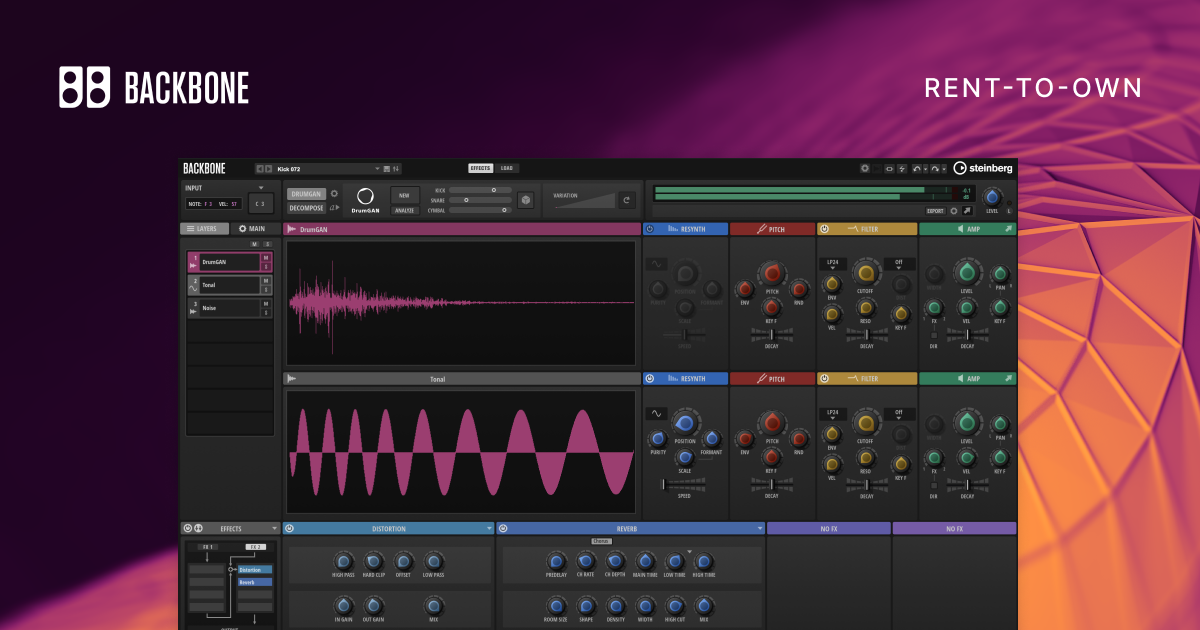Click the lightning bolt icon in top toolbar

[902, 169]
